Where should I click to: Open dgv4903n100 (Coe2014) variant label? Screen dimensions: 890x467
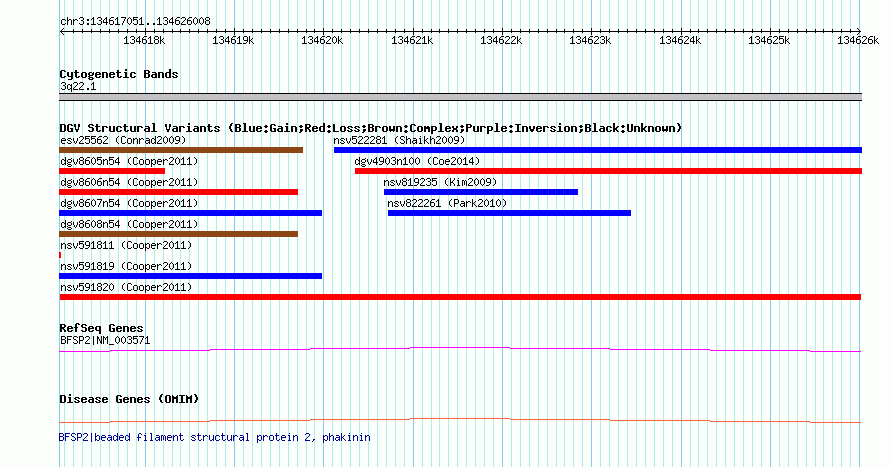pyautogui.click(x=417, y=161)
